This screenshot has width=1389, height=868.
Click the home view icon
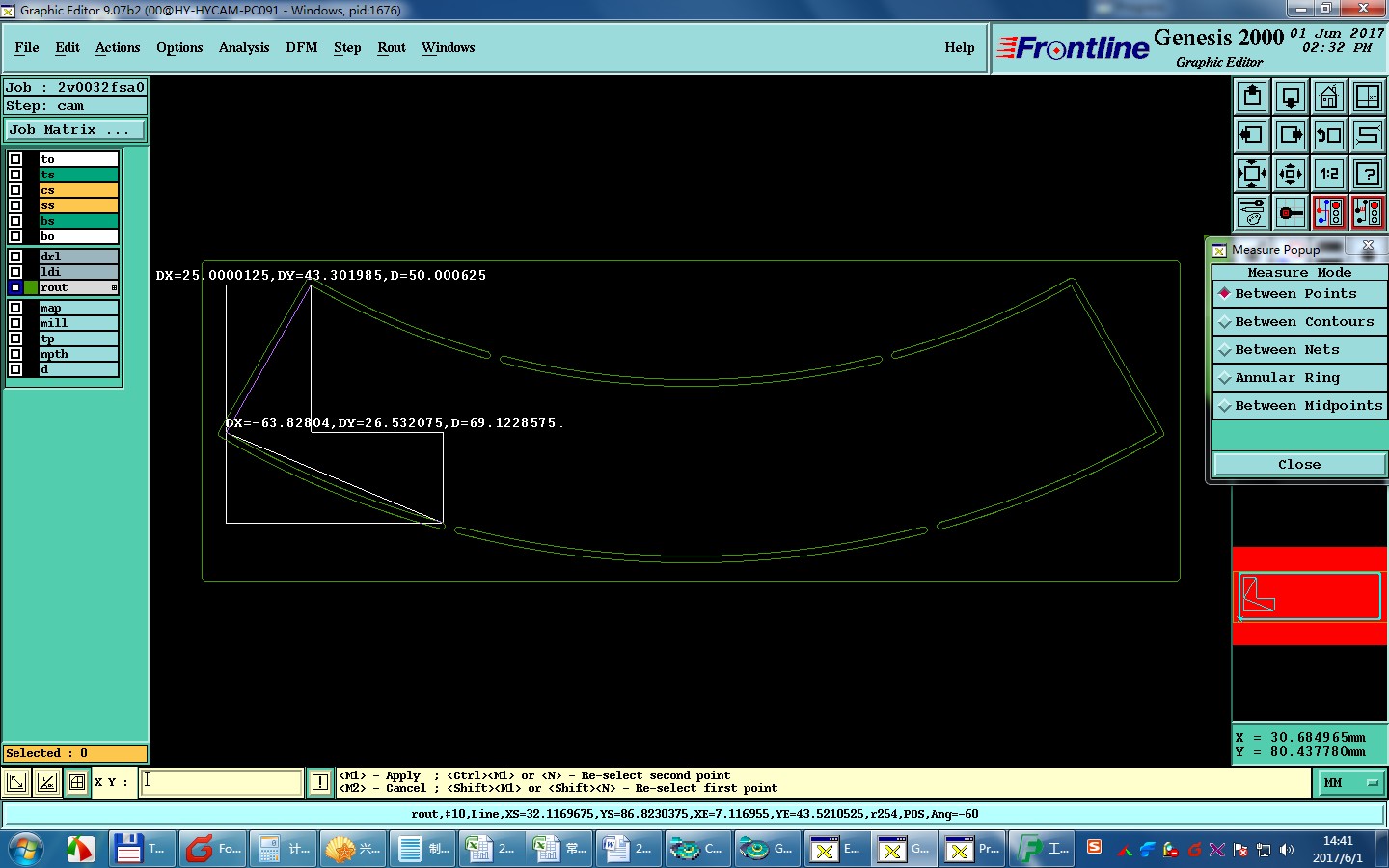pyautogui.click(x=1329, y=96)
